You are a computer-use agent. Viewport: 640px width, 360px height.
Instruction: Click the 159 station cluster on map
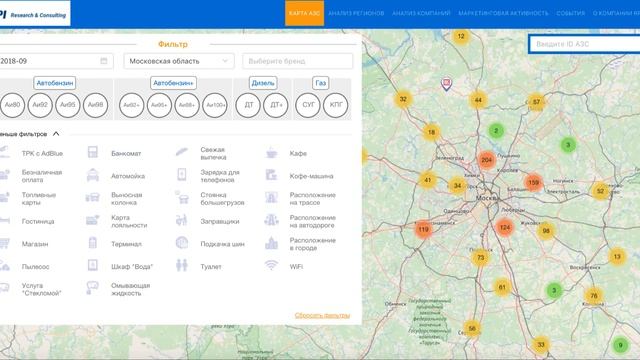pyautogui.click(x=533, y=182)
